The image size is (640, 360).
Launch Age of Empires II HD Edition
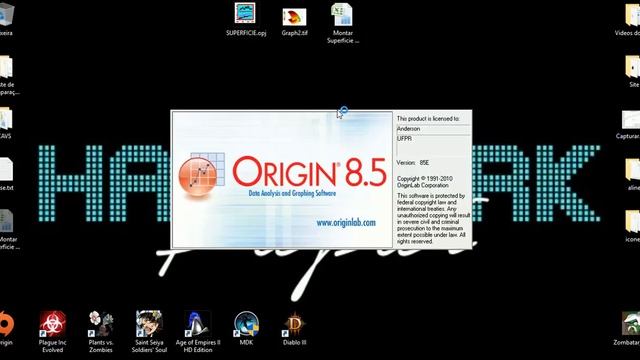pos(198,331)
